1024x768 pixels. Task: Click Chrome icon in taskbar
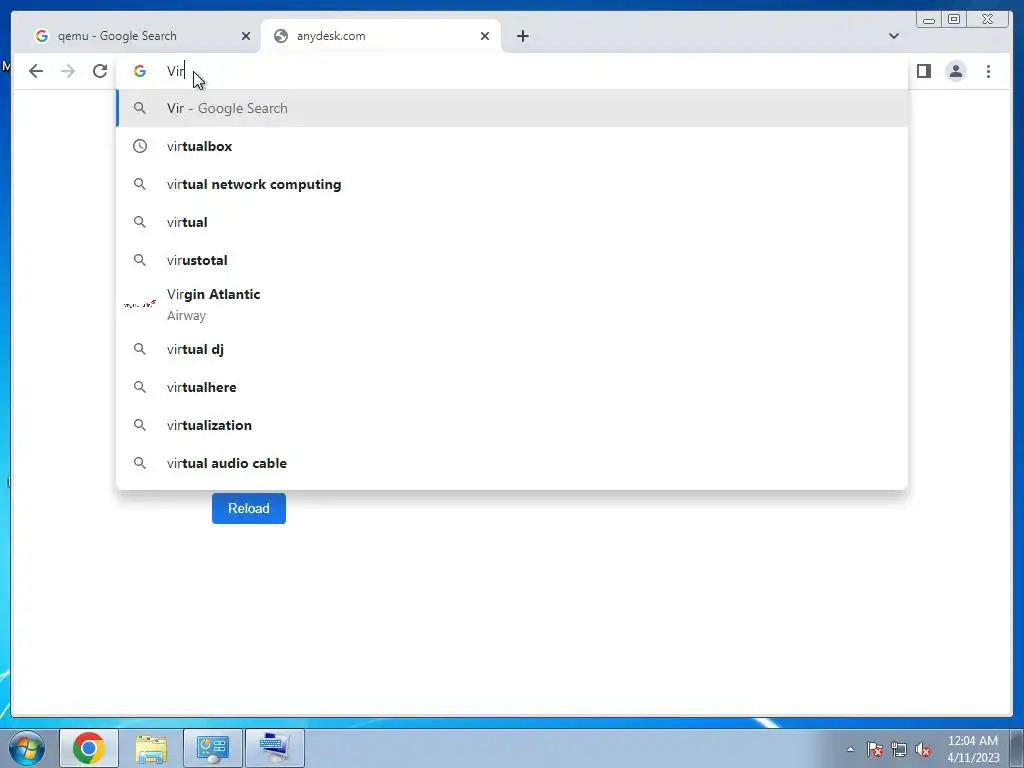coord(89,748)
